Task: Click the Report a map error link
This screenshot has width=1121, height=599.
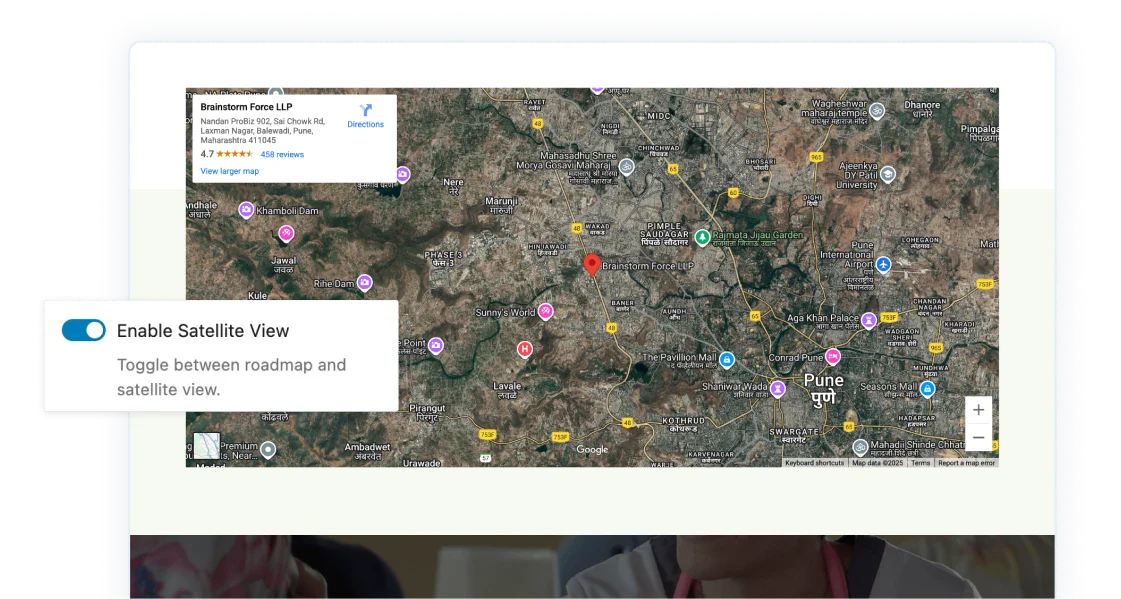Action: pos(966,463)
